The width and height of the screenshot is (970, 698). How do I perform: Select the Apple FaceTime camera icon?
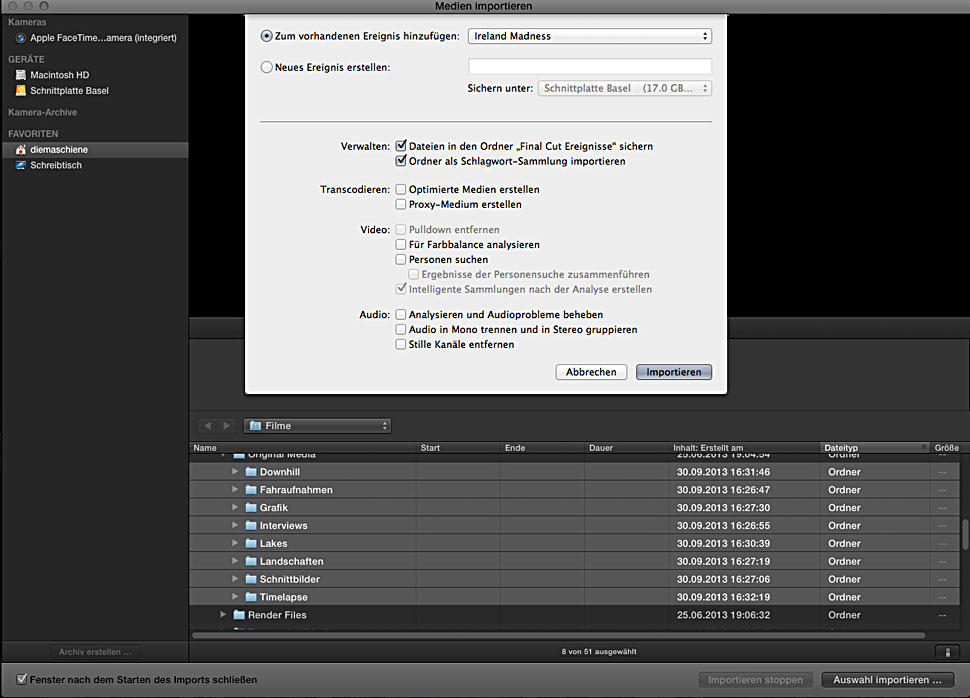tap(21, 38)
